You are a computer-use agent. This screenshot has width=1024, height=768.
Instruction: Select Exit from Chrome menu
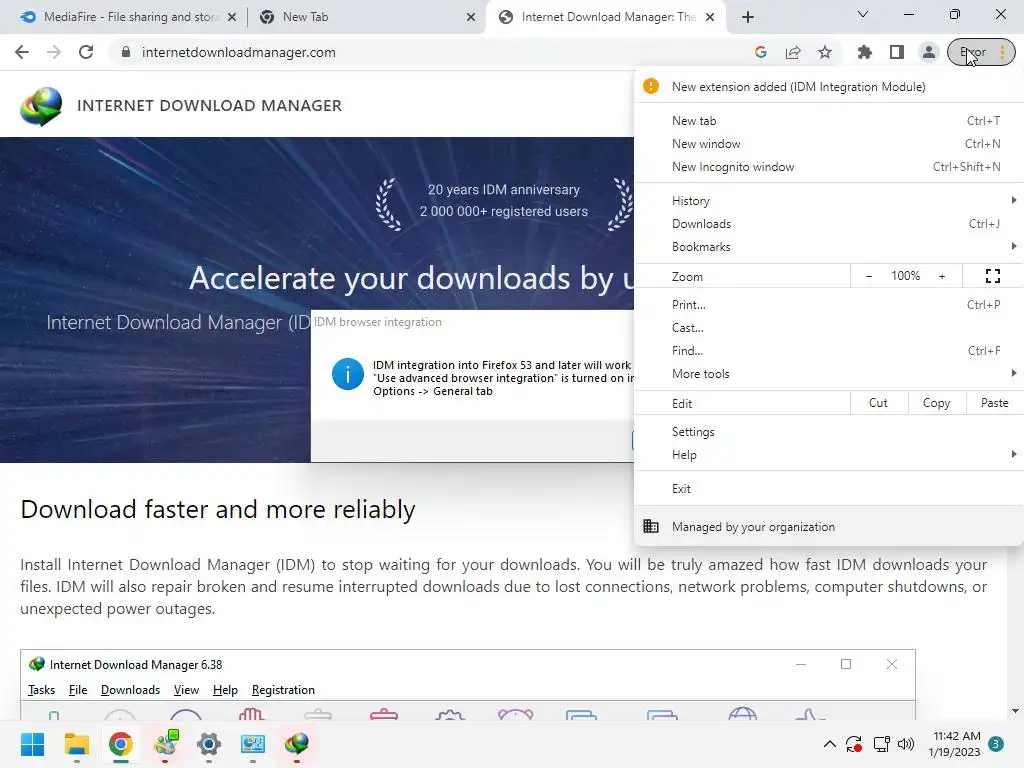(x=829, y=488)
